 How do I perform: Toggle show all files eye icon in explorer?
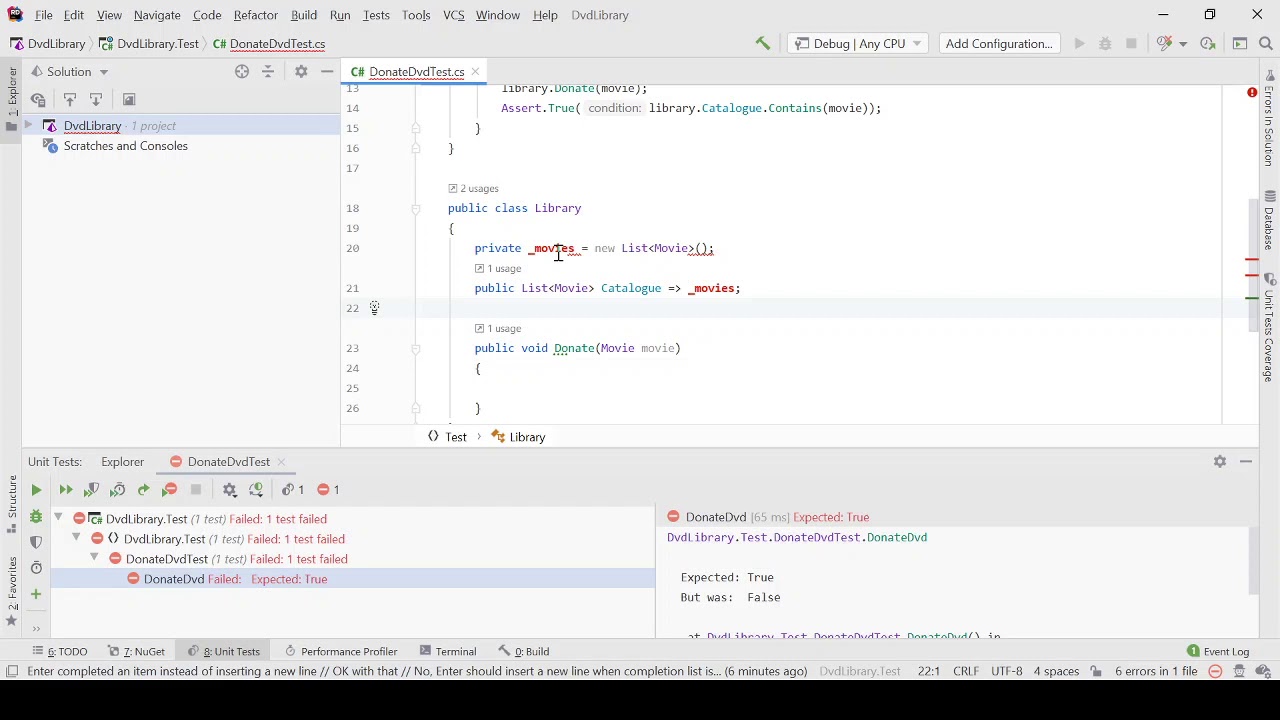pos(38,99)
